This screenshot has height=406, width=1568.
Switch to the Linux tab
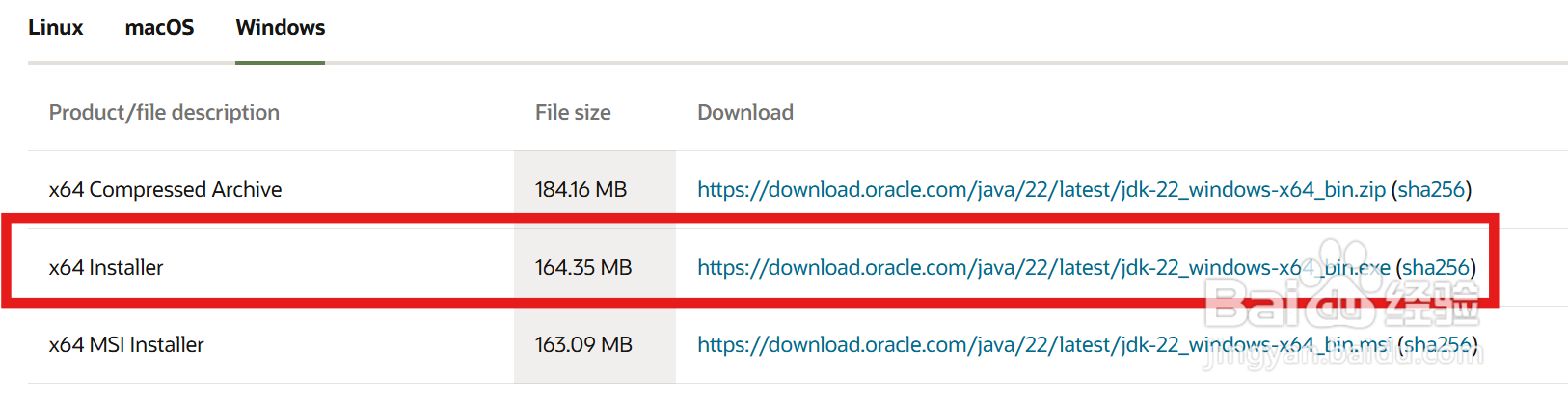point(55,28)
